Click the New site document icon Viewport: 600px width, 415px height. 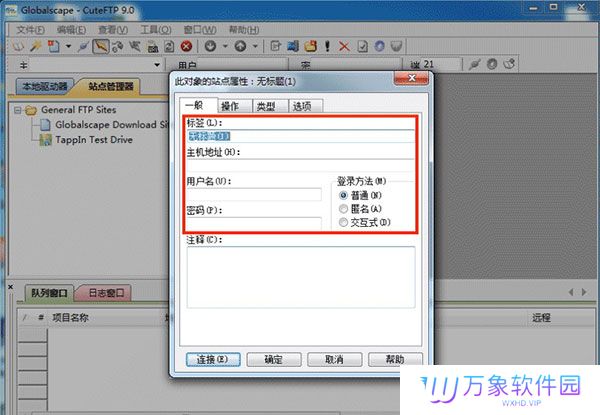point(54,46)
